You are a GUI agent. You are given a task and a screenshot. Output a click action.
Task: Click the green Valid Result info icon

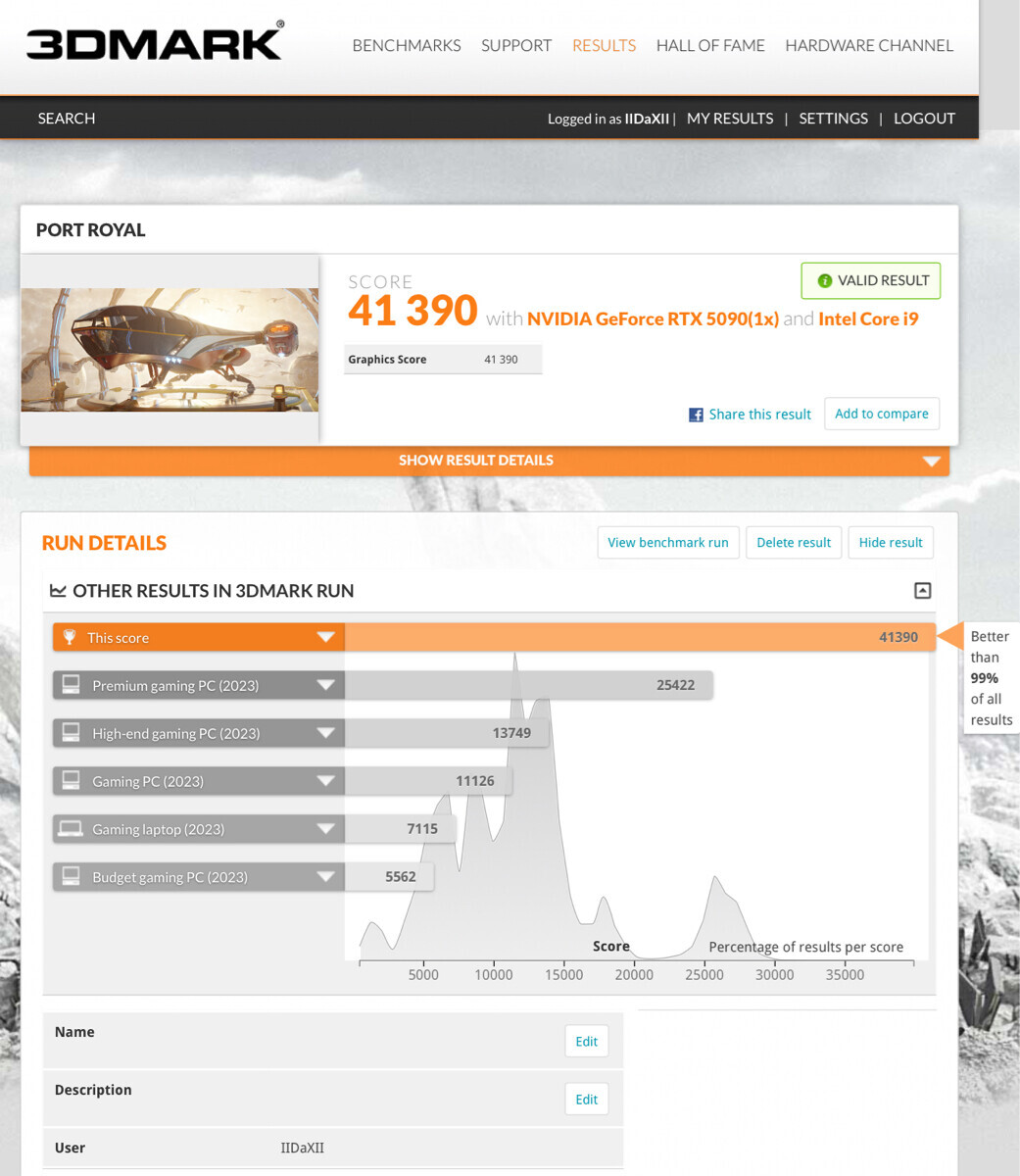824,281
